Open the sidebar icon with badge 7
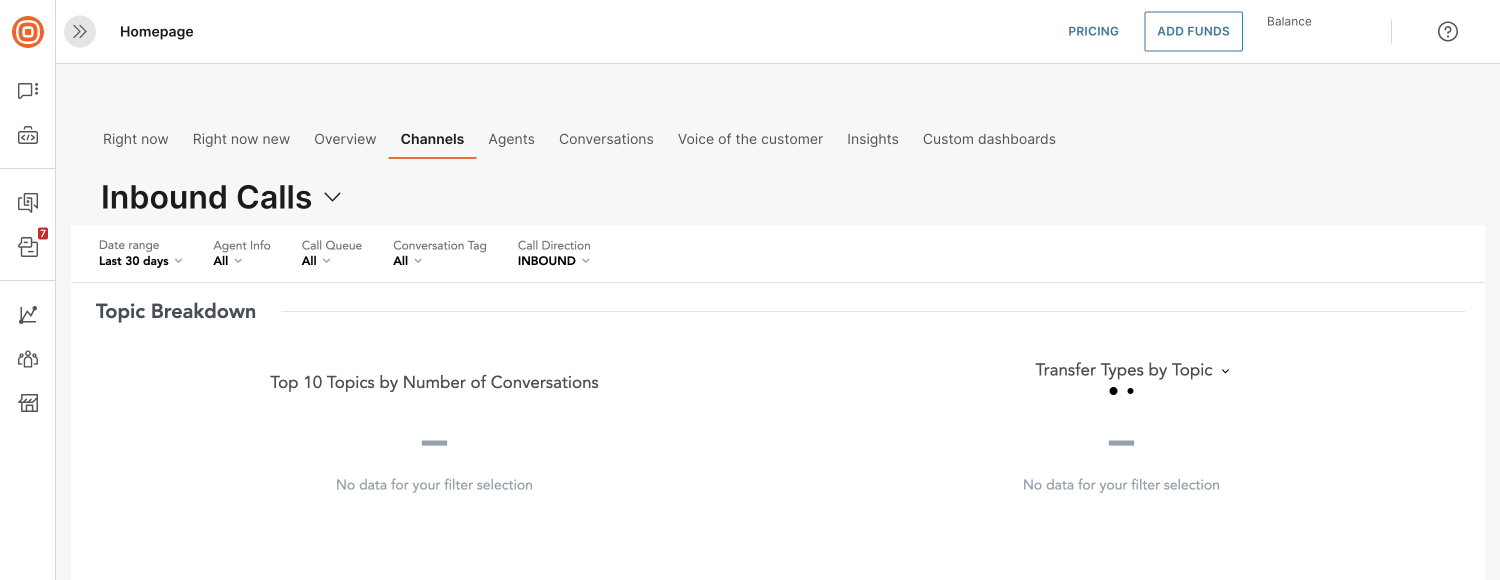1500x580 pixels. coord(29,246)
